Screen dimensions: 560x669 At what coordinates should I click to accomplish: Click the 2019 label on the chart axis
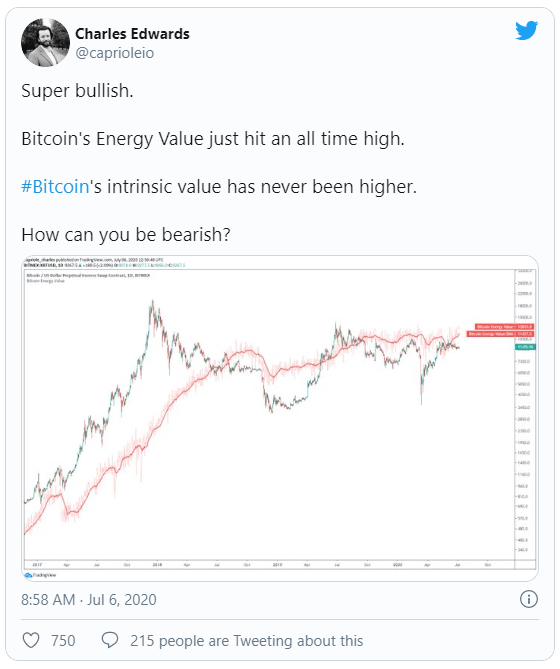tap(277, 564)
